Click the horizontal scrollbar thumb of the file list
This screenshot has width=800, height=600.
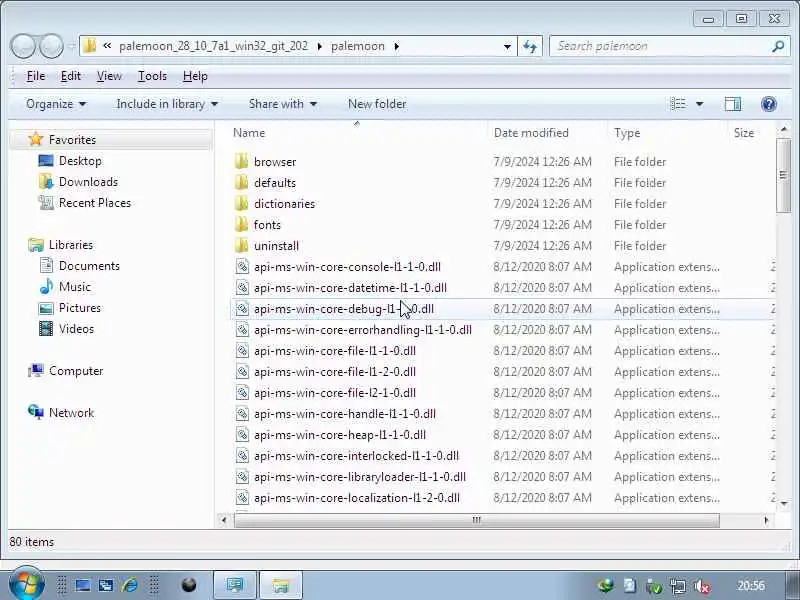(477, 520)
